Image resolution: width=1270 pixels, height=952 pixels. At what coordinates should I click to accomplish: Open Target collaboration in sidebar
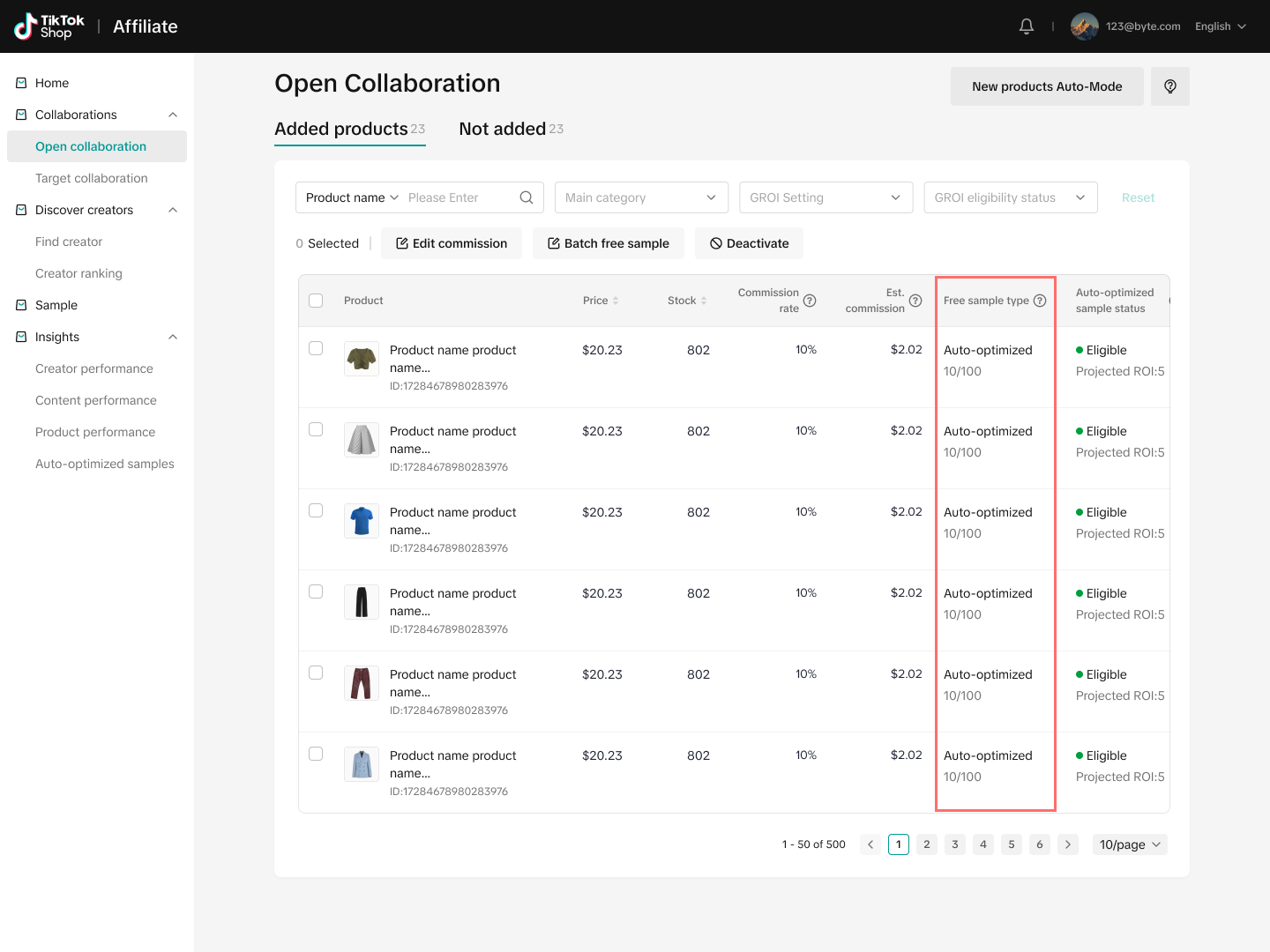(x=92, y=178)
